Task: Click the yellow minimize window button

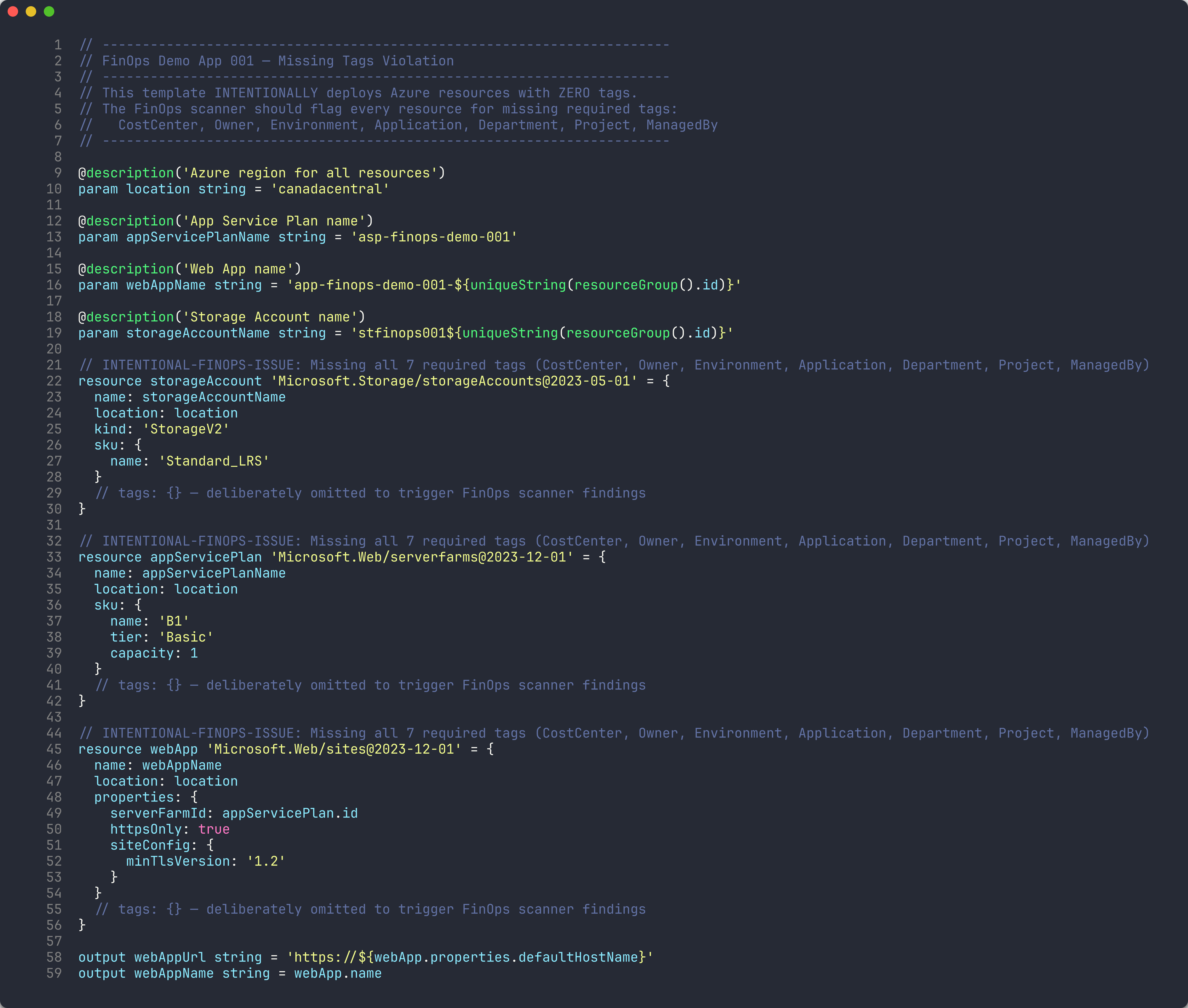Action: coord(31,11)
